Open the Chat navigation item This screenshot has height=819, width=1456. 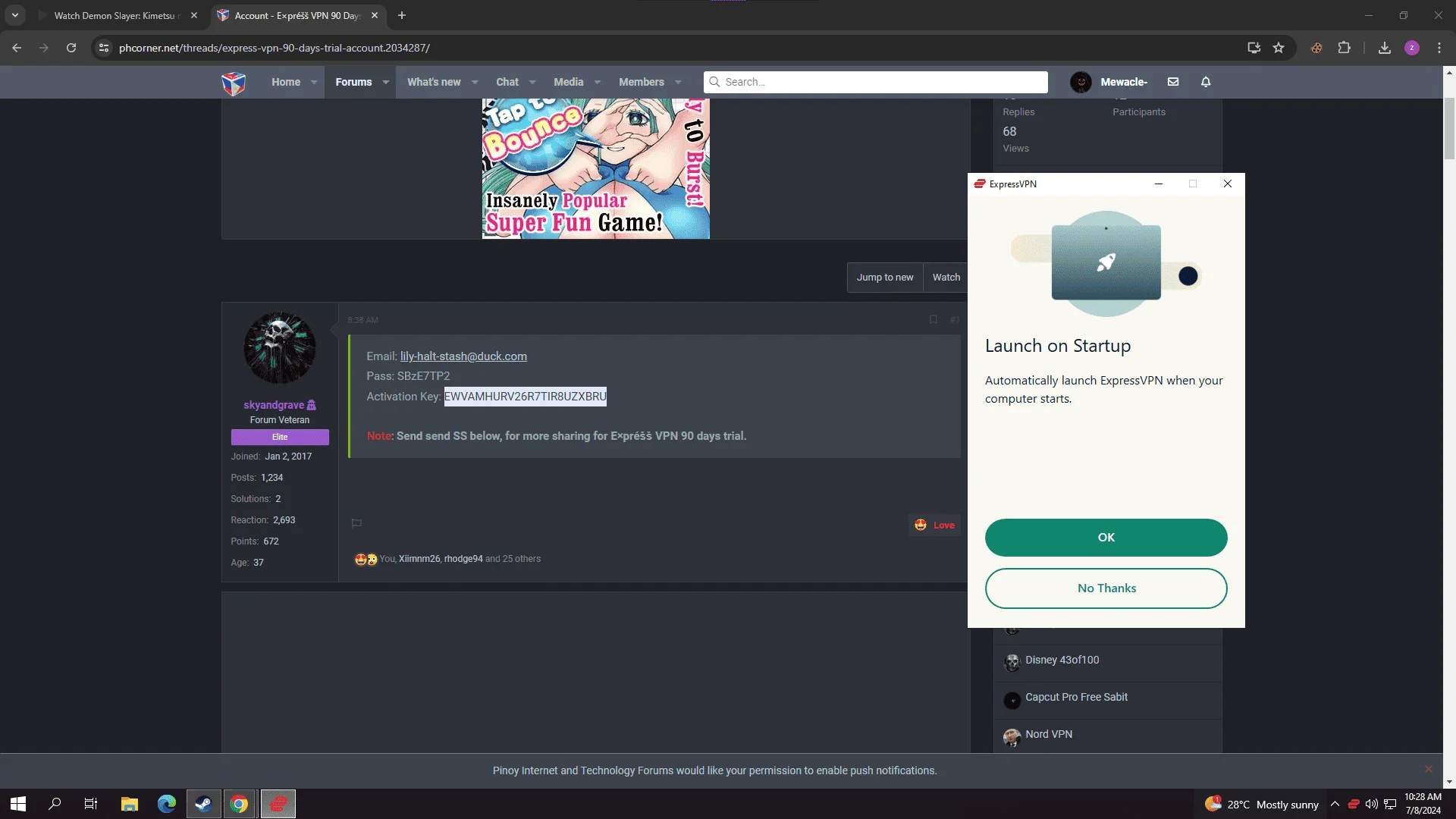pos(507,82)
